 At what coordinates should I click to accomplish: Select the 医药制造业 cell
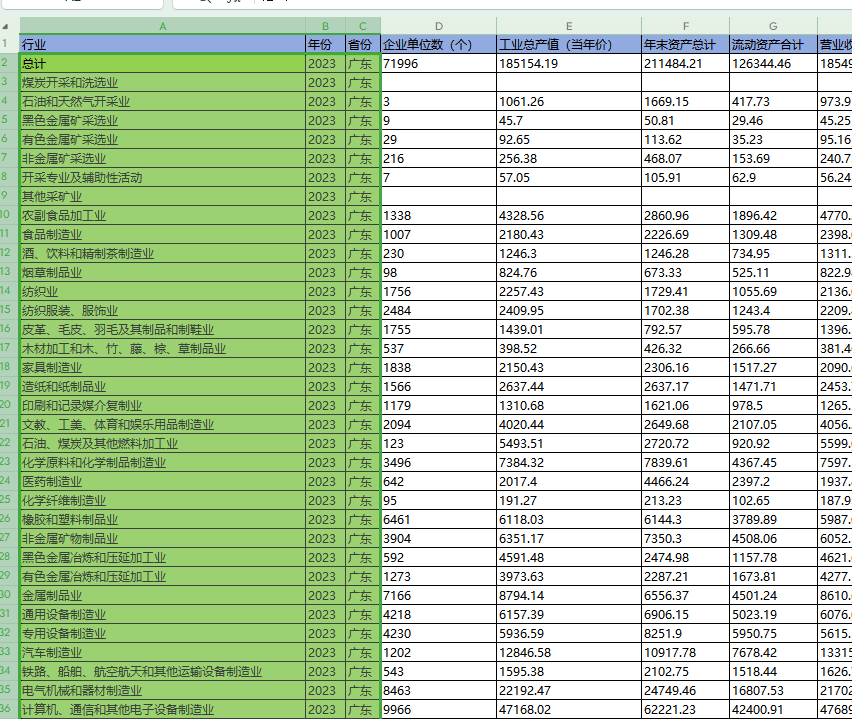[162, 482]
